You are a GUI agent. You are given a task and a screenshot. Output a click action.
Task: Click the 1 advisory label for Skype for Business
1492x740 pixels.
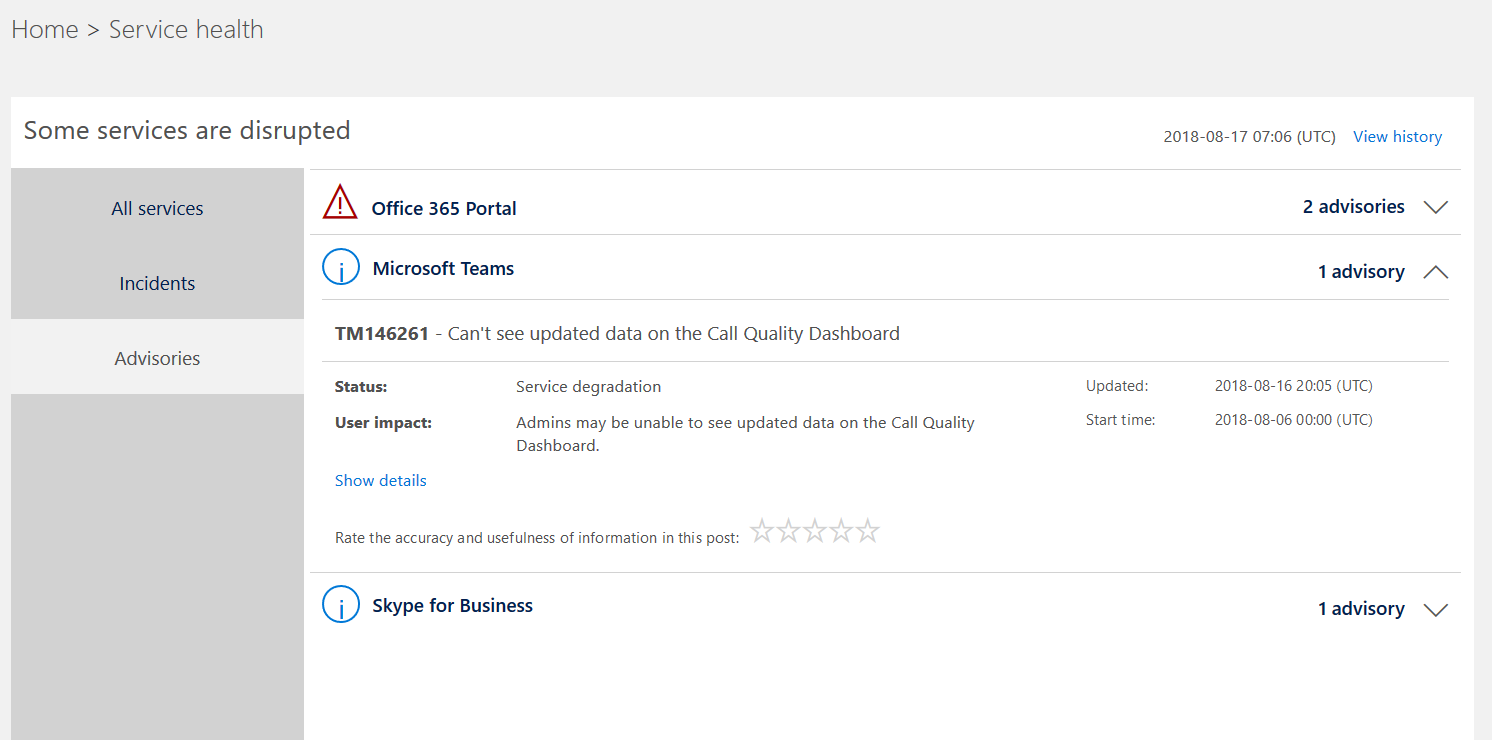point(1361,608)
